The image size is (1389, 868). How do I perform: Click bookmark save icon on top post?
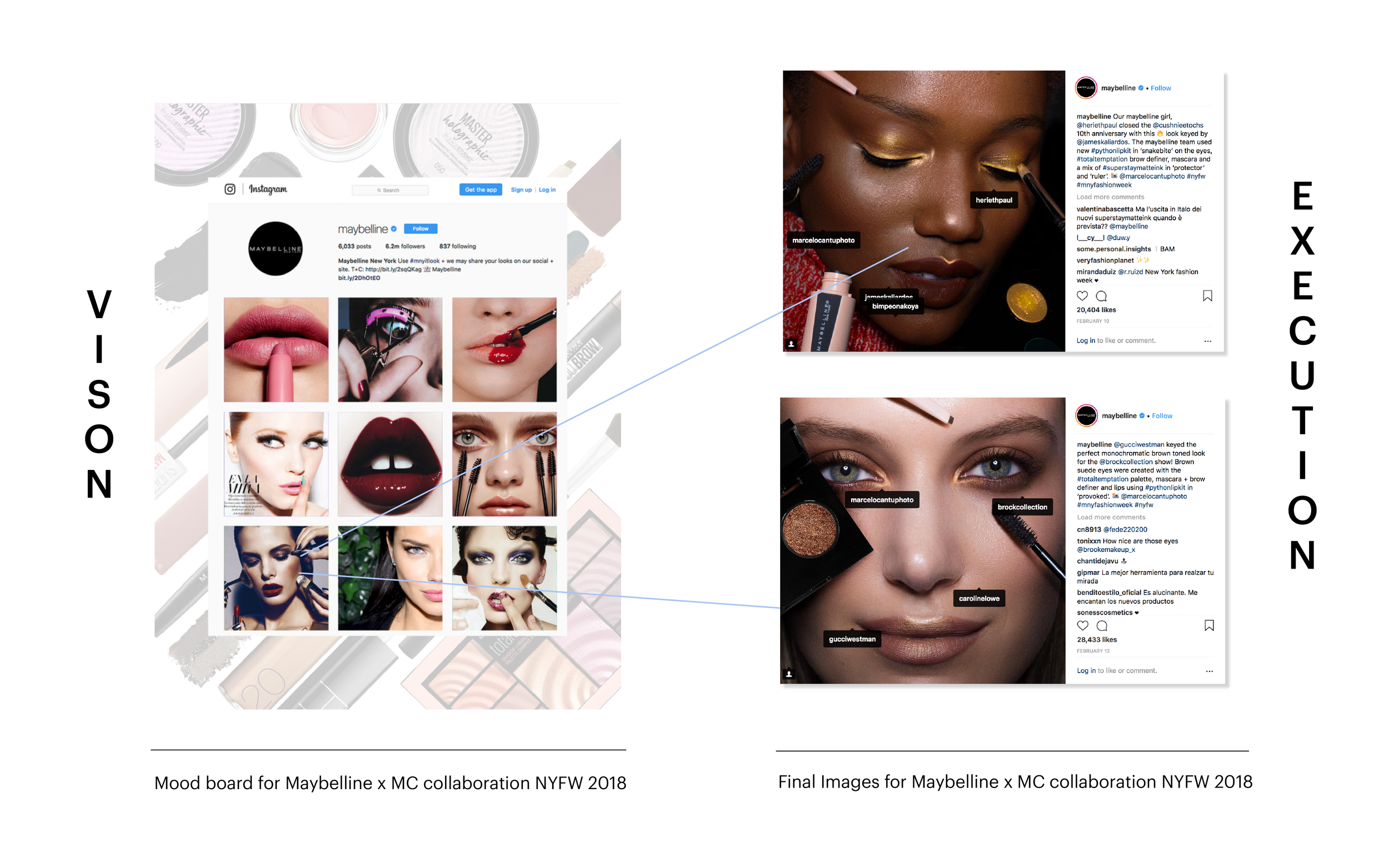[x=1207, y=295]
